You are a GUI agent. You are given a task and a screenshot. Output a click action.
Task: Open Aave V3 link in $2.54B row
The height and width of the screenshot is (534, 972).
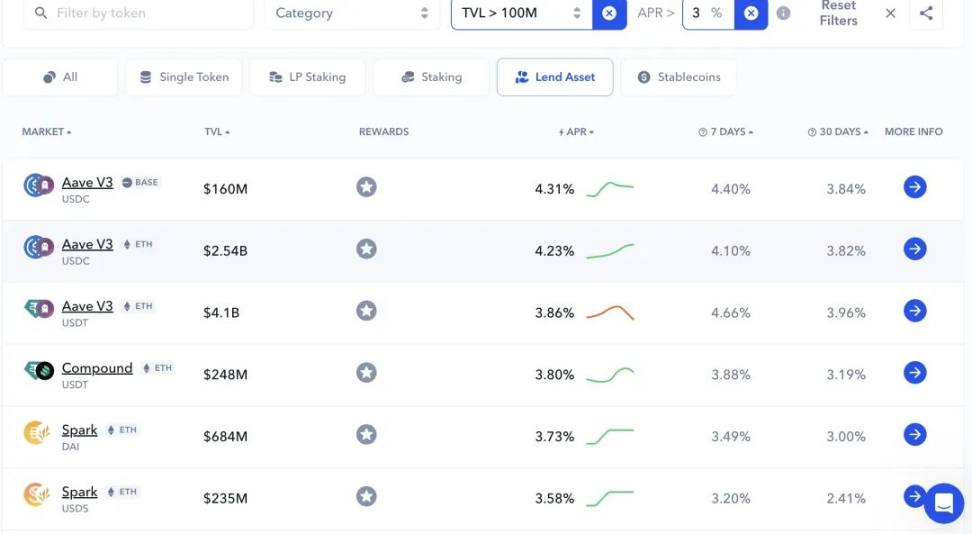pos(87,244)
